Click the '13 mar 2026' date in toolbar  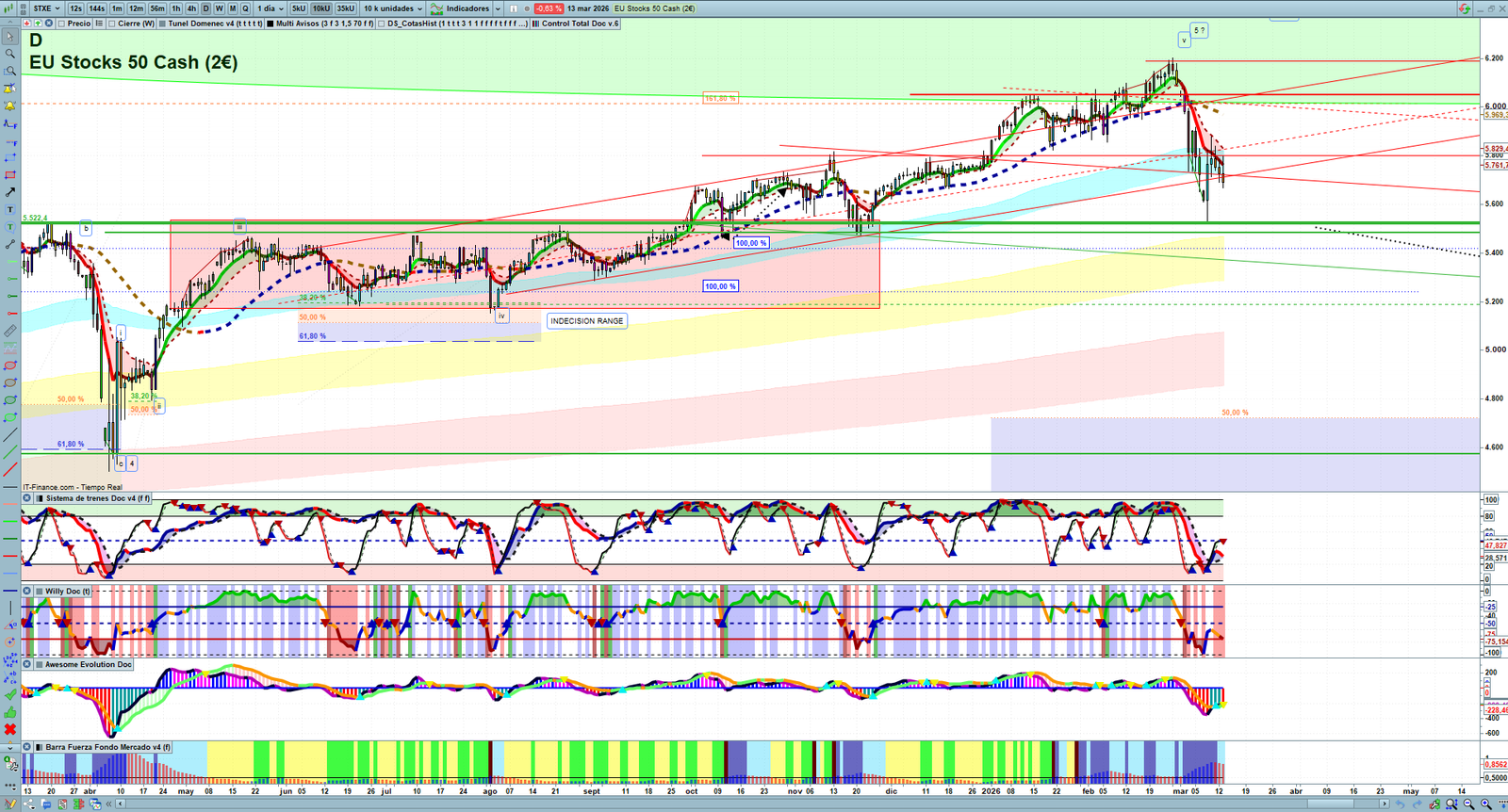point(588,8)
